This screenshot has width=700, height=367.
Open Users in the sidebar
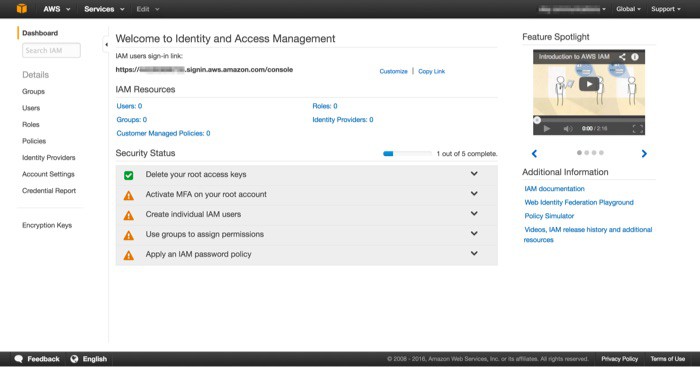coord(31,108)
